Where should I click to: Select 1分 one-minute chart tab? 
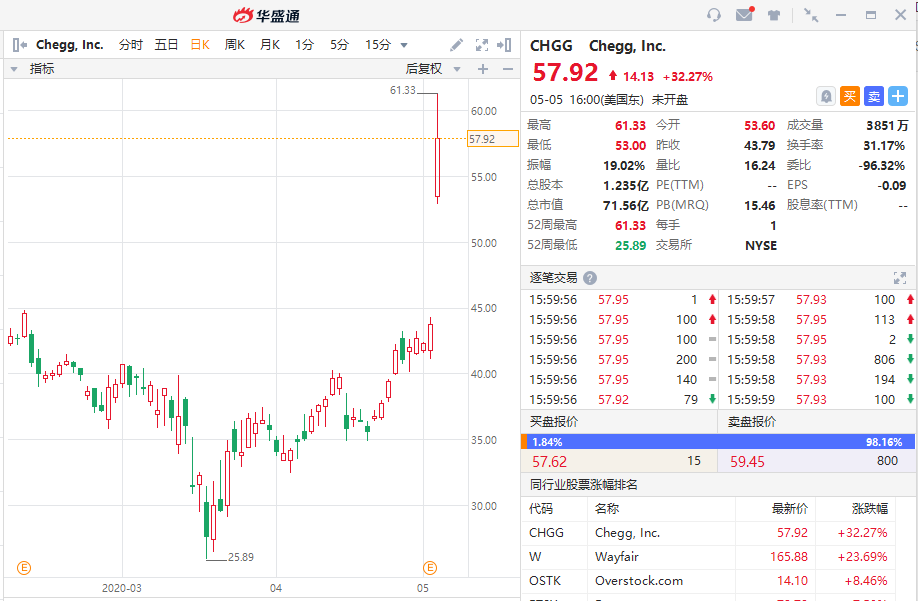pos(304,45)
